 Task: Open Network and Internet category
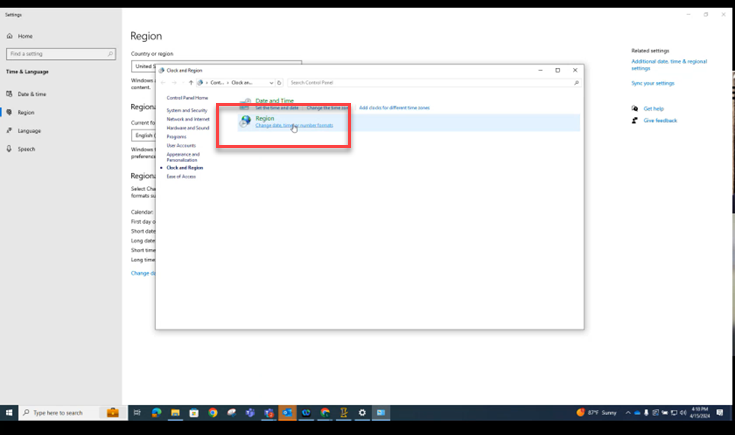(x=188, y=119)
